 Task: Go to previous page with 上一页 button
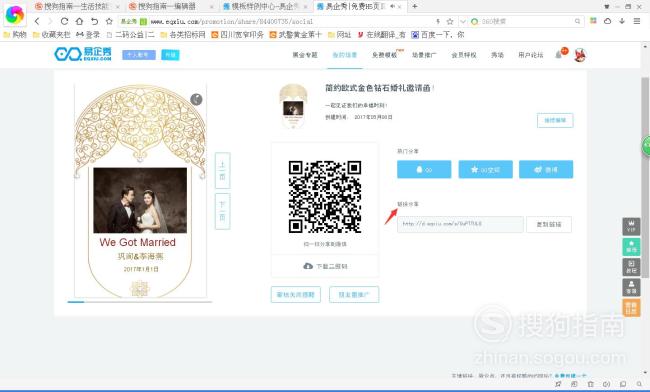tap(223, 171)
